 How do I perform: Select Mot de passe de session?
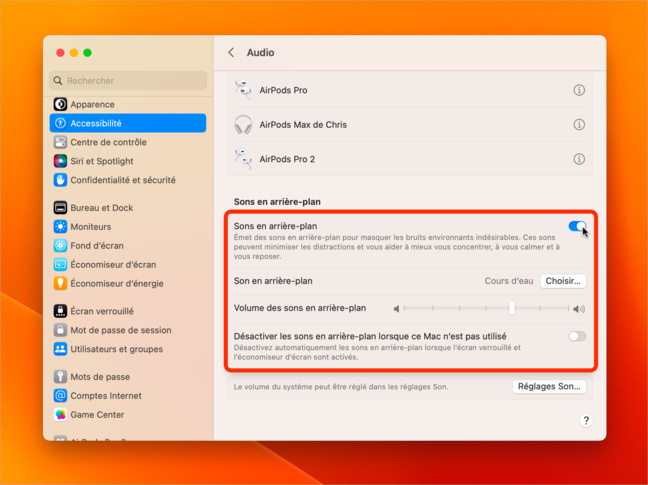(128, 330)
